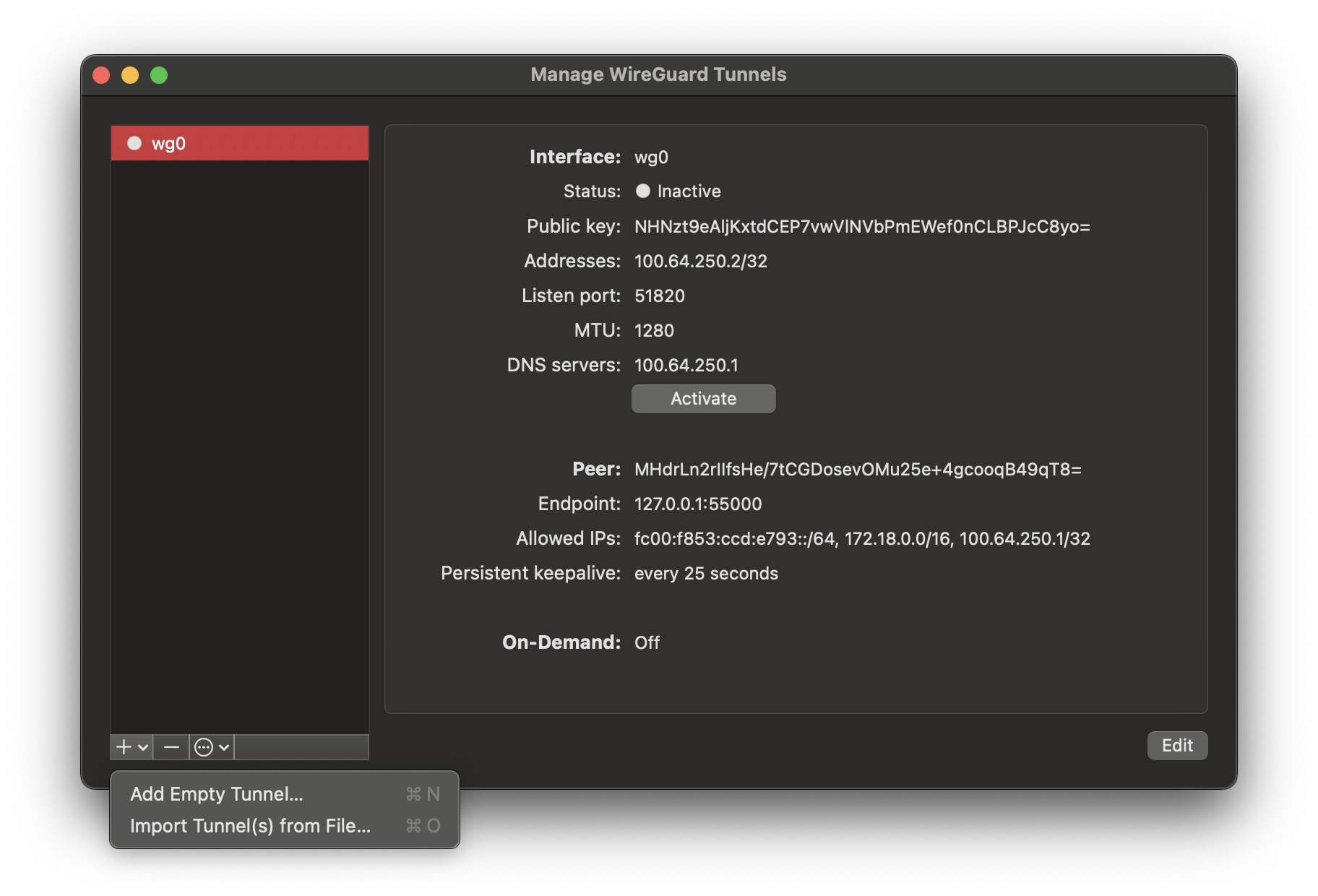Image resolution: width=1318 pixels, height=896 pixels.
Task: Close the Manage WireGuard Tunnels window
Action: click(101, 75)
